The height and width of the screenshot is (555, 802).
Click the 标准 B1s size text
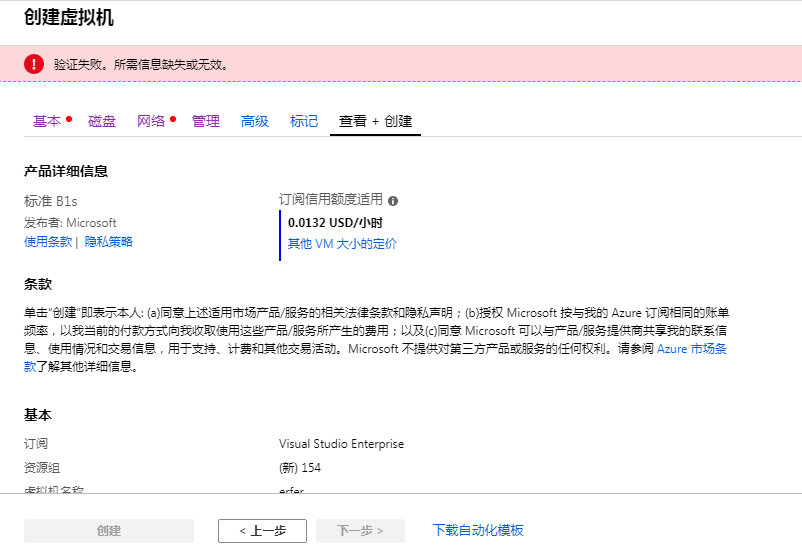coord(51,201)
